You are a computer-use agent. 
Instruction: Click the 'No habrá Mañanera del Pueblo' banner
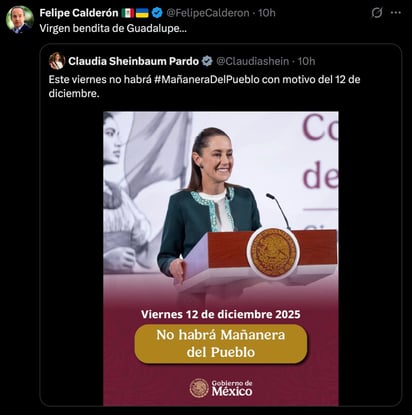(221, 344)
